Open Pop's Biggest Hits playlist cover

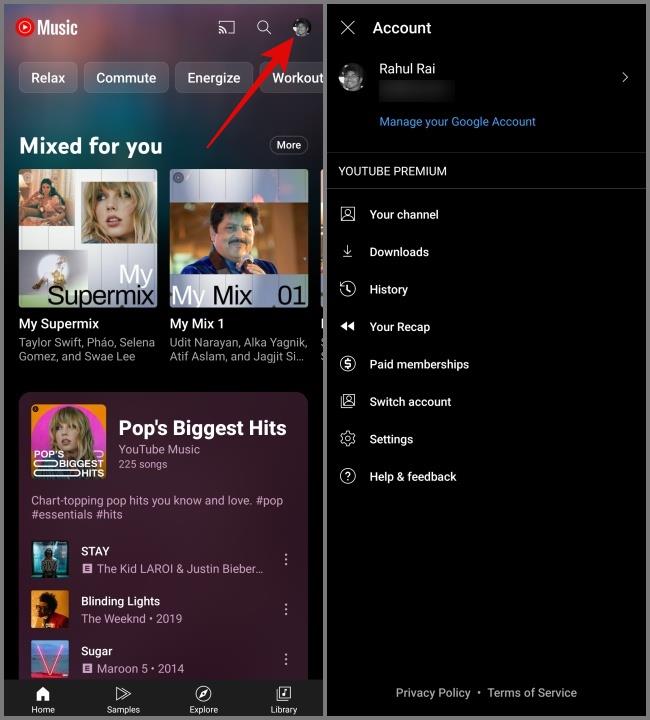tap(68, 441)
